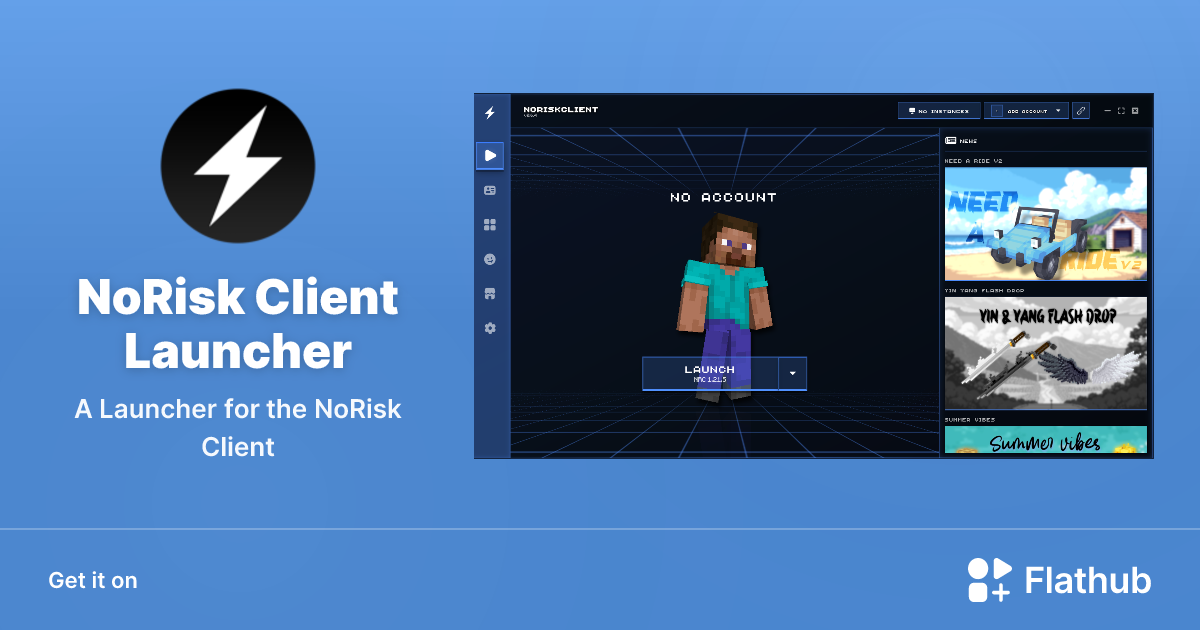Open the Launch version selector arrow
Screen dimensions: 1200x630
793,373
